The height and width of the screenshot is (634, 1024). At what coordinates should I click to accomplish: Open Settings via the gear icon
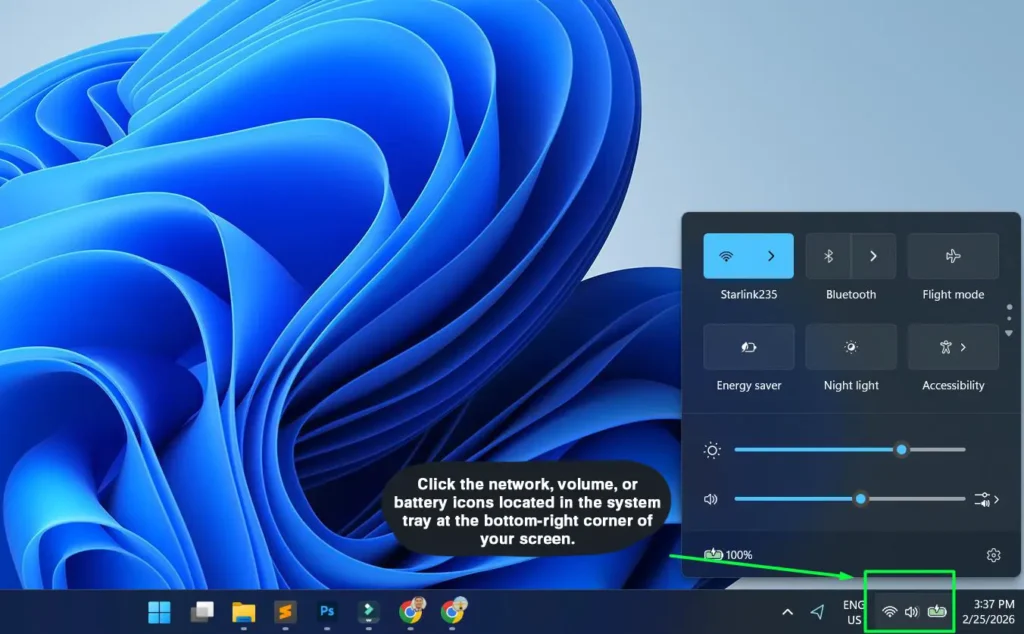(995, 555)
